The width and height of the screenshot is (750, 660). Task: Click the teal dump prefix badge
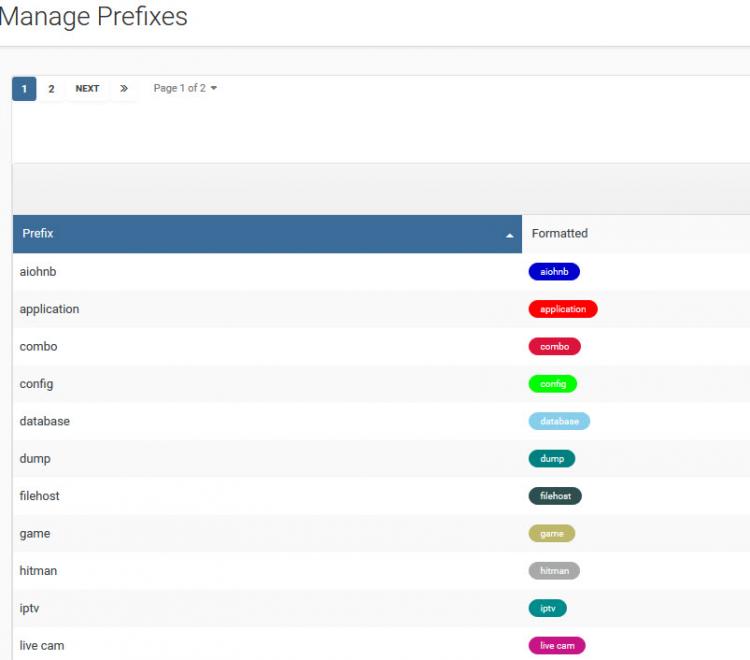pos(552,459)
